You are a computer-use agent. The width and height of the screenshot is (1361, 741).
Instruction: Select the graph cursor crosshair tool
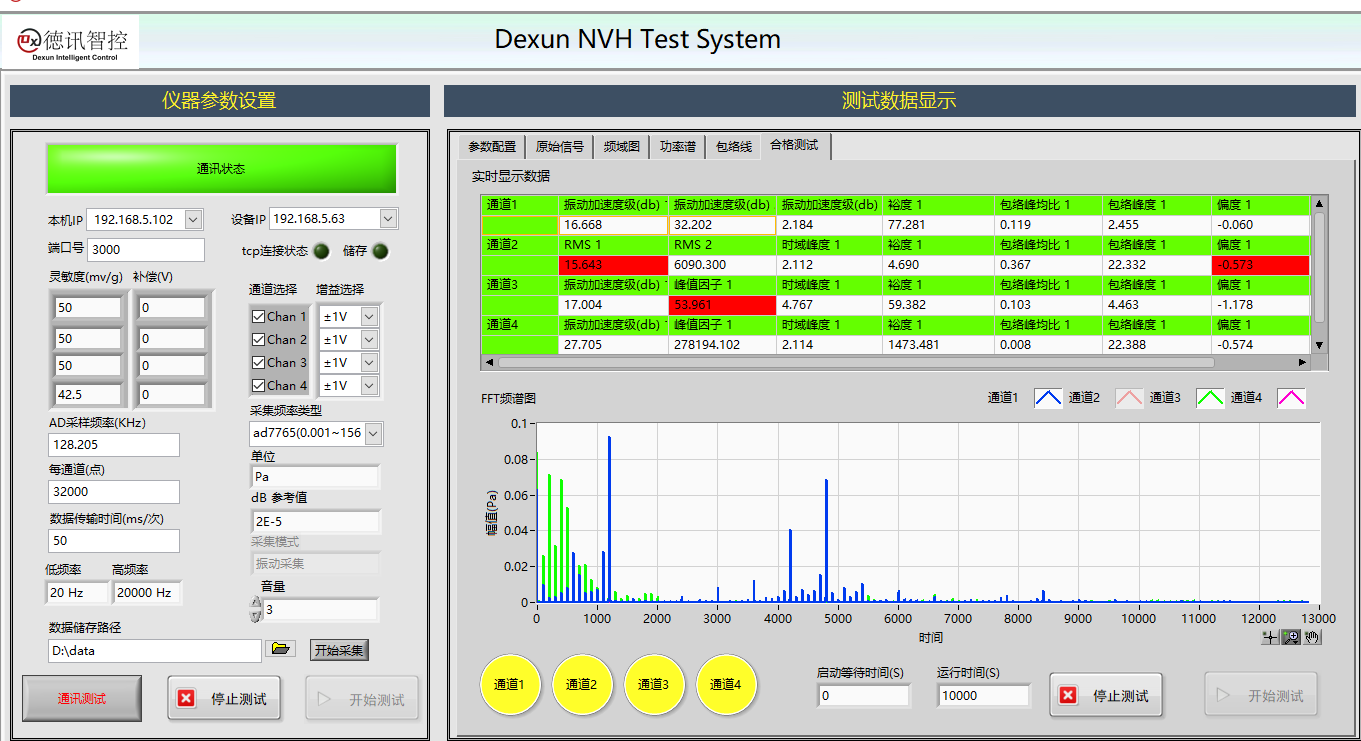click(1271, 637)
